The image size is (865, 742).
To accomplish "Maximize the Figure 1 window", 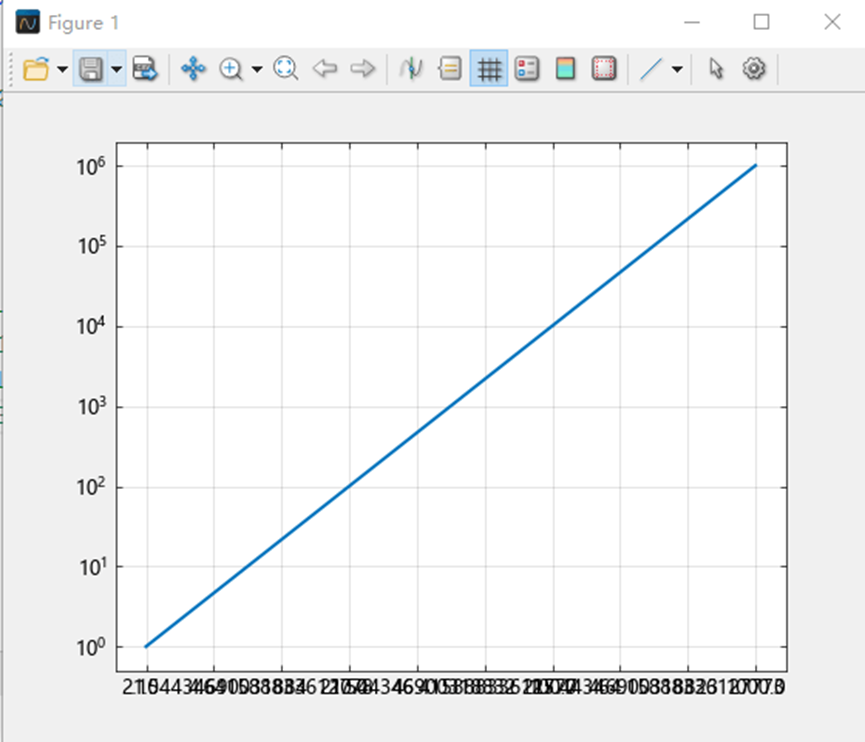I will (761, 22).
